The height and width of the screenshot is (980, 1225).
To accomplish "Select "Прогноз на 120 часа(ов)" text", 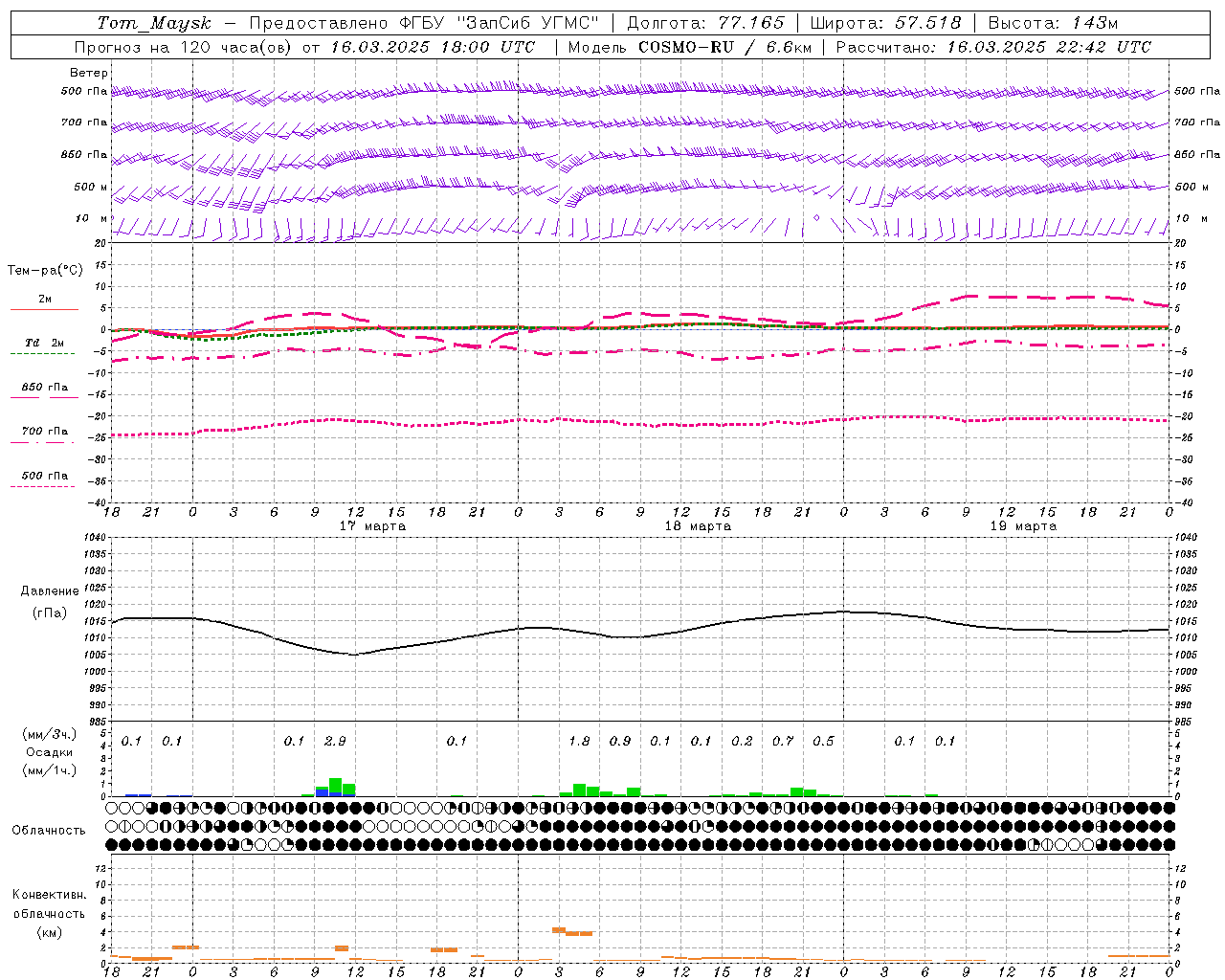I will tap(186, 47).
